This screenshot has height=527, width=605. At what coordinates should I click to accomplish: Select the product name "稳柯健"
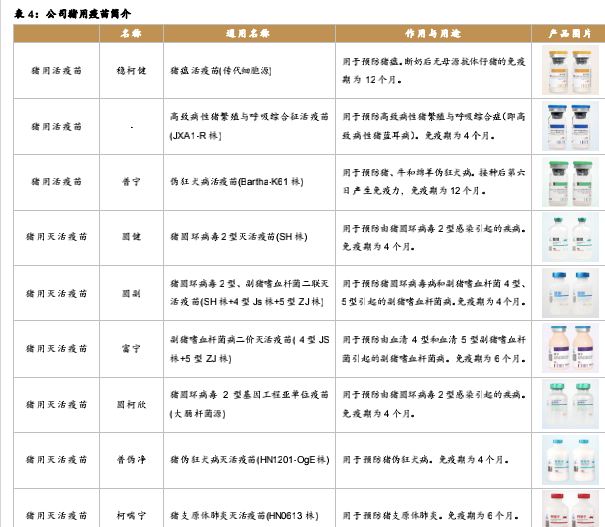[x=131, y=71]
